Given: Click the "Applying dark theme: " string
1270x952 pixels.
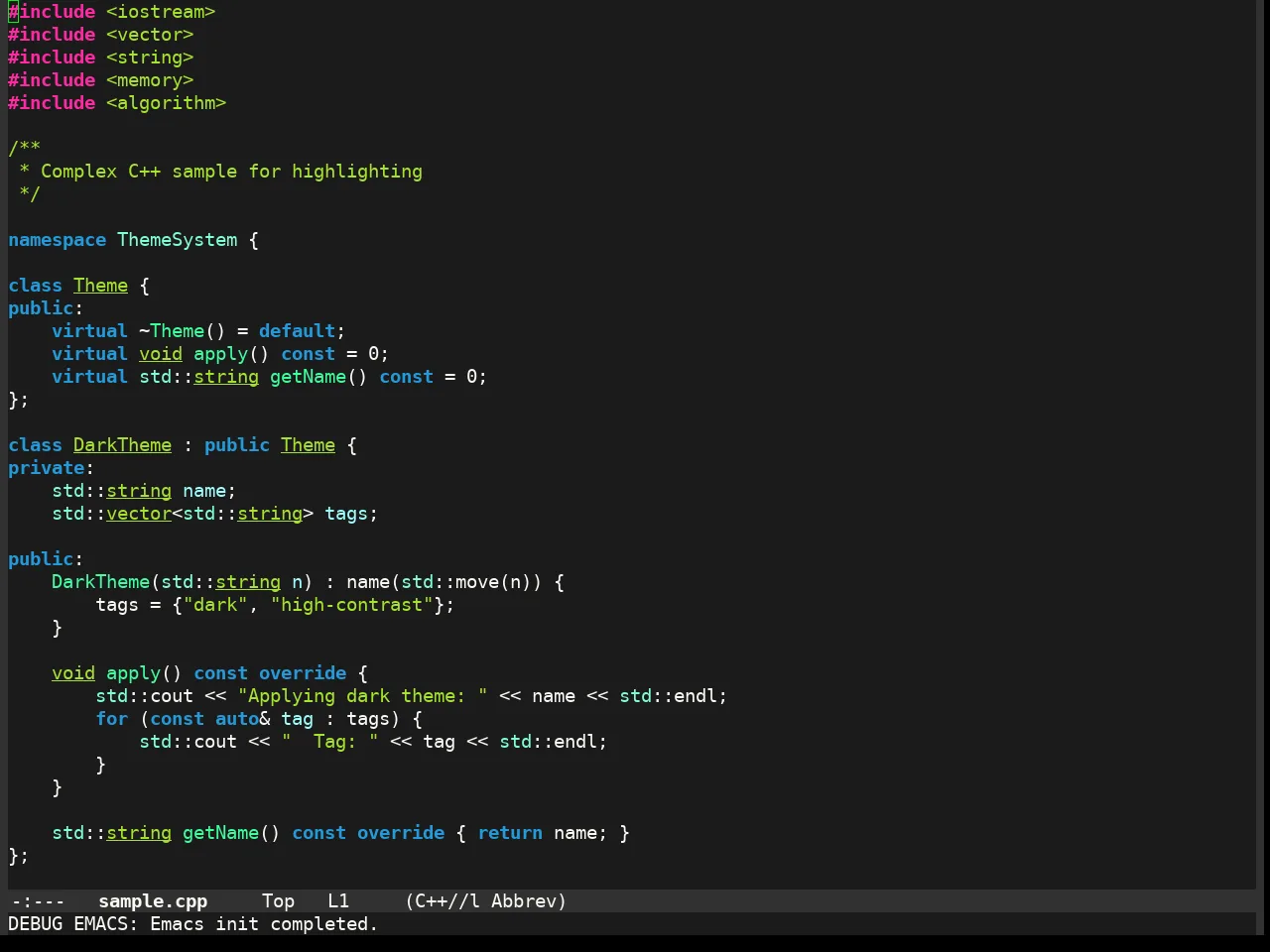Looking at the screenshot, I should pos(362,696).
